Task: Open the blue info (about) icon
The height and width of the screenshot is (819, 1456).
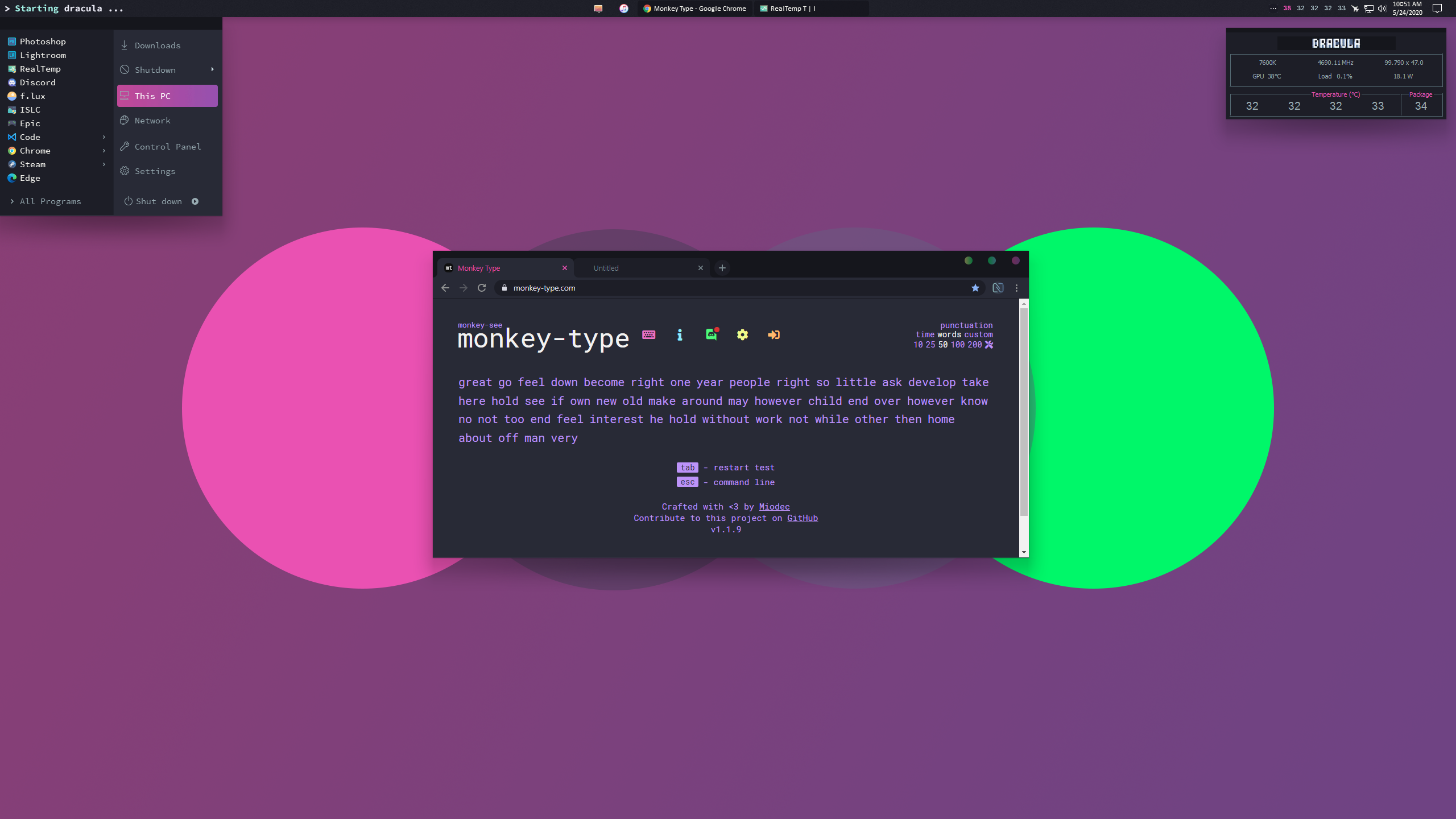Action: click(x=680, y=334)
